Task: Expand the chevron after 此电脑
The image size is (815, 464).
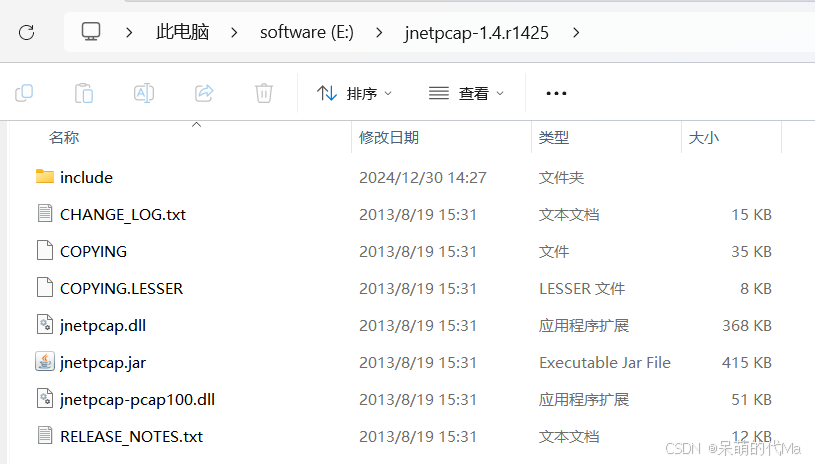Action: [234, 33]
